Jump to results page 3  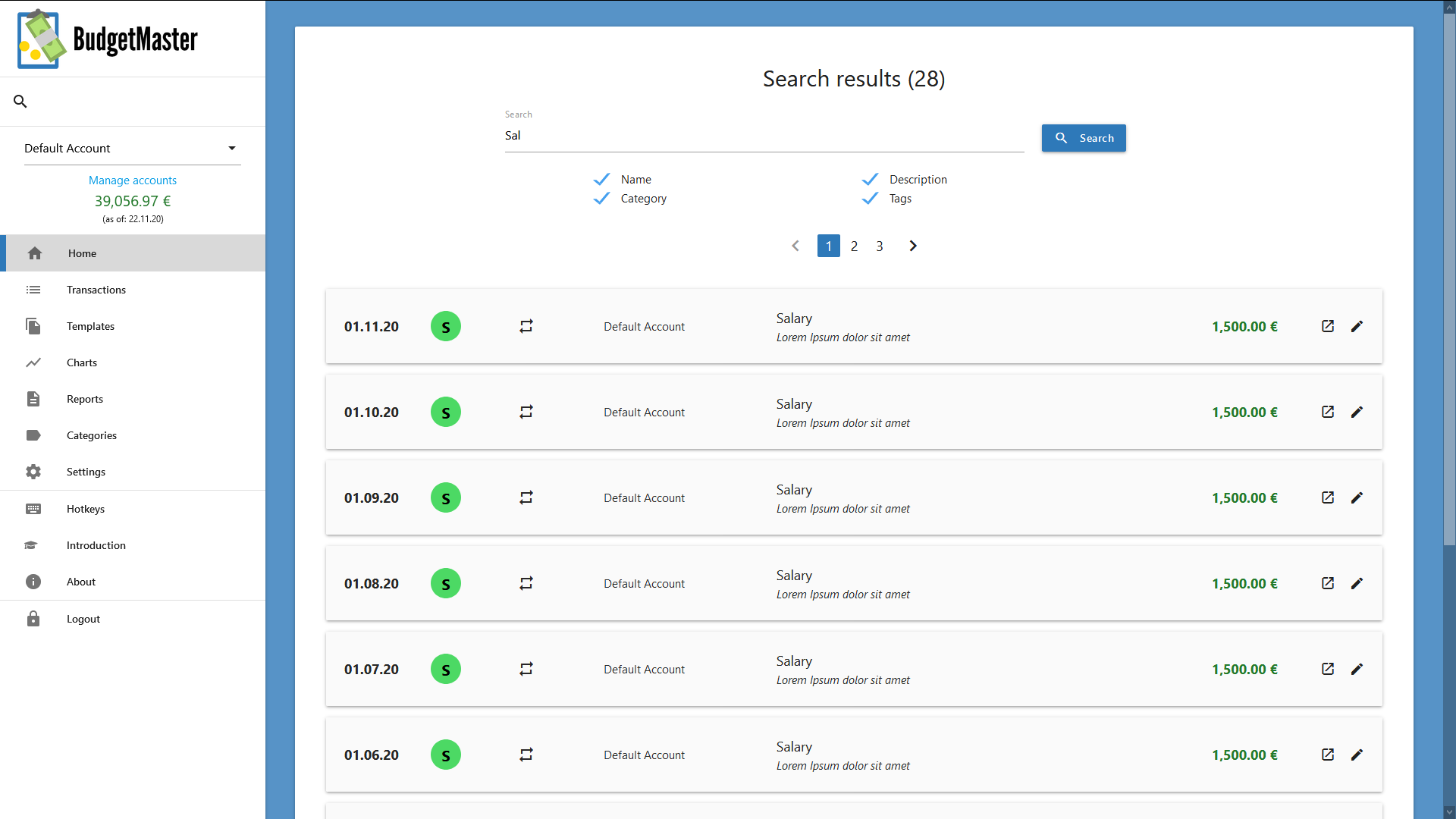pyautogui.click(x=880, y=246)
